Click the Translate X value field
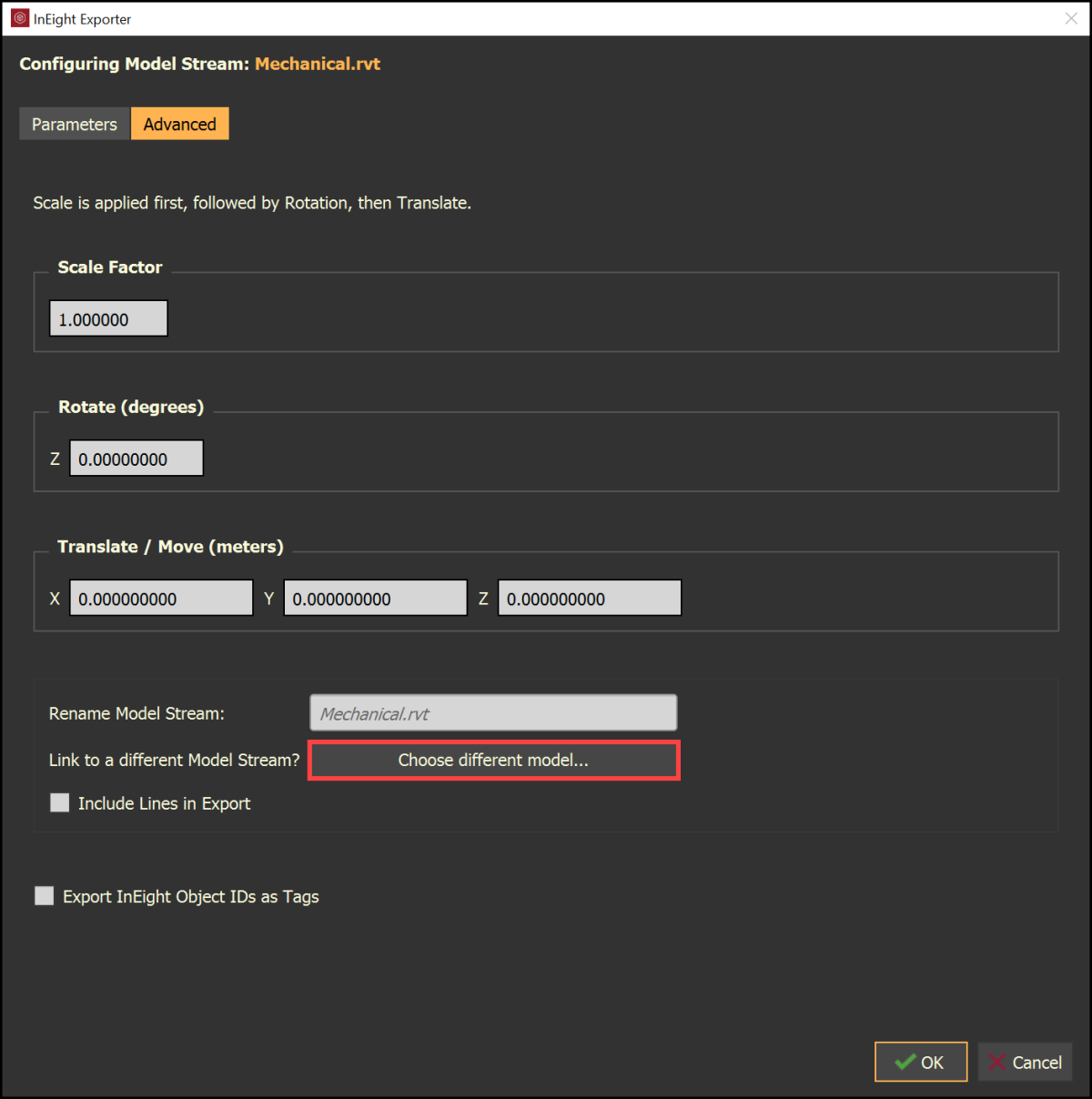Screen dimensions: 1092x1099 pyautogui.click(x=161, y=599)
